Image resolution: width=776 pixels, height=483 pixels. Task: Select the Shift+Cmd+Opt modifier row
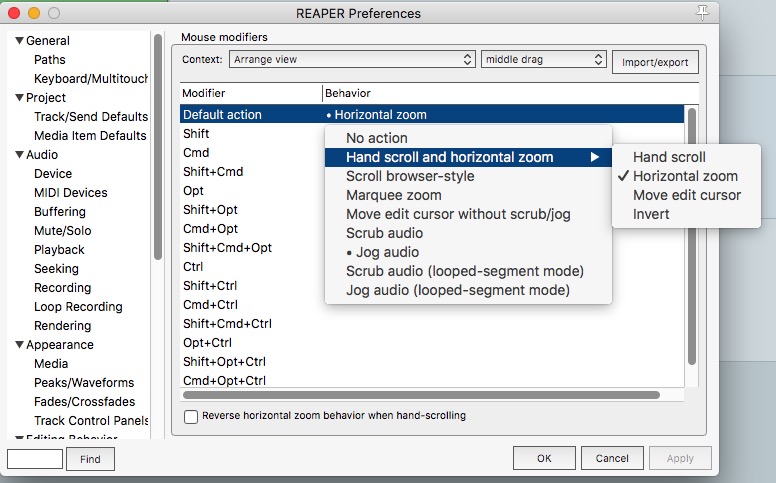(x=227, y=247)
